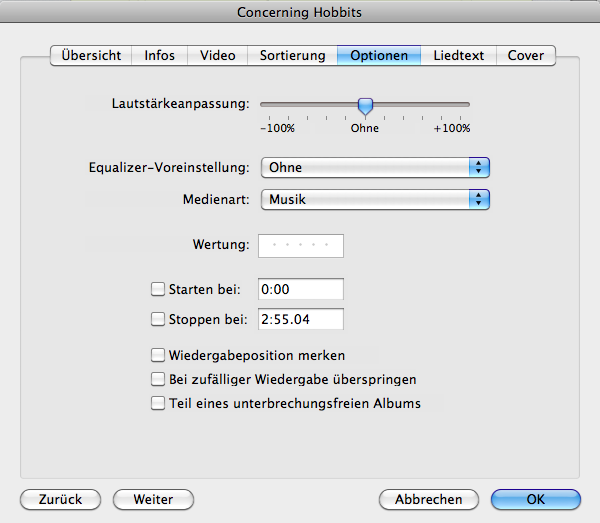
Task: Open the Infos tab
Action: (x=160, y=55)
